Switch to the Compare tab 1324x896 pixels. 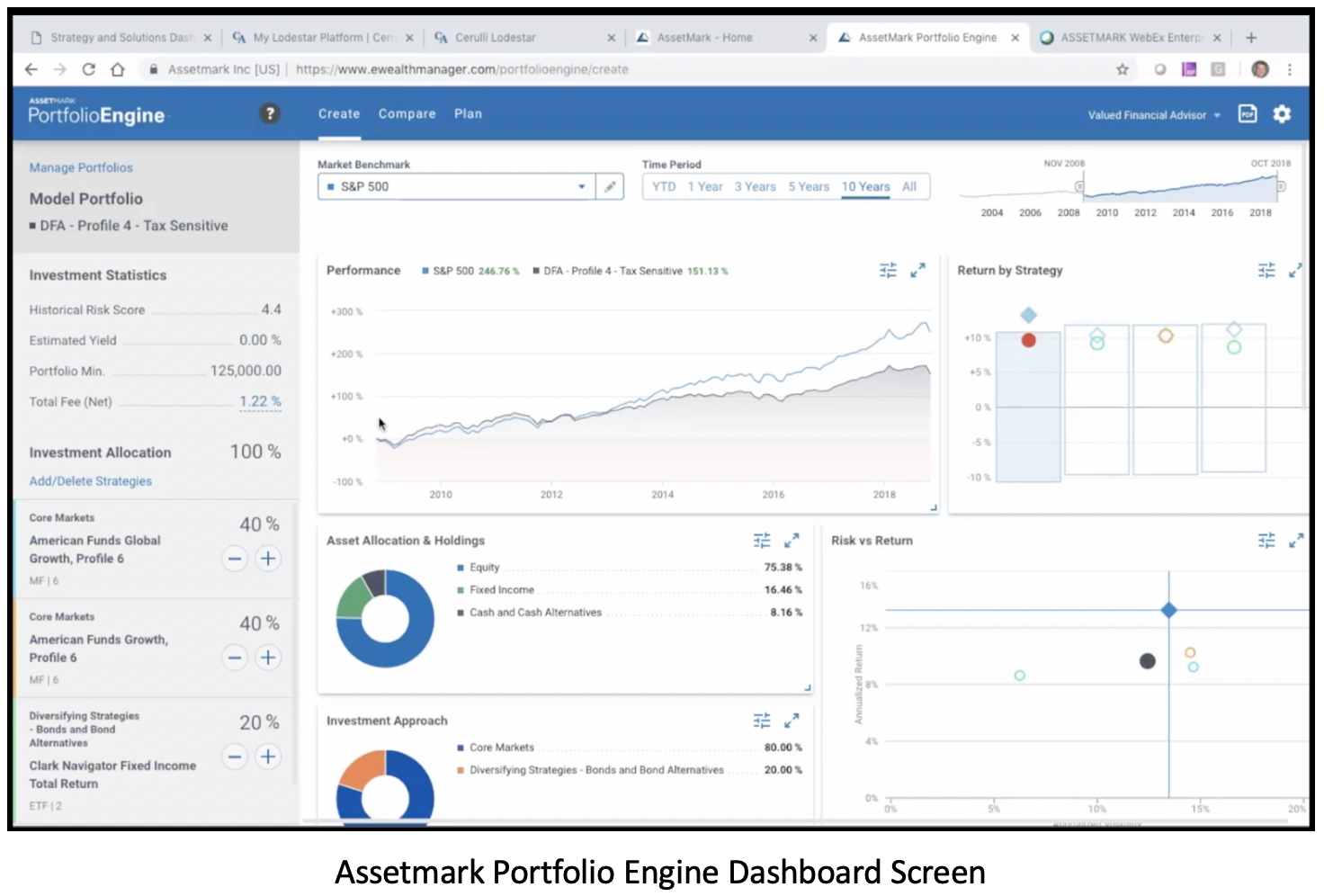click(407, 114)
